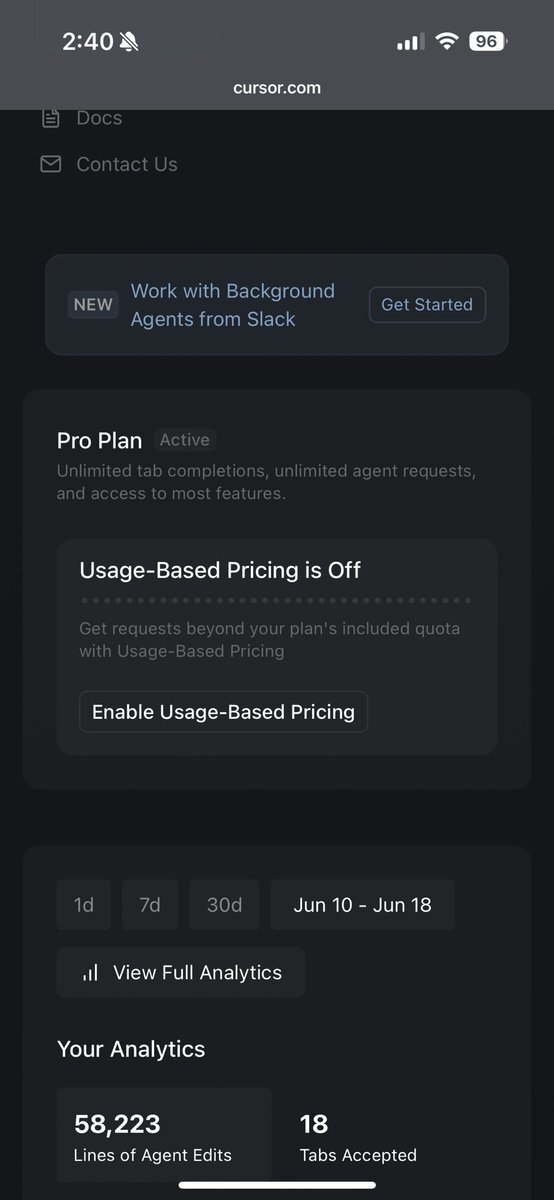The image size is (554, 1200).
Task: Tap the cellular signal bars icon
Action: point(410,42)
